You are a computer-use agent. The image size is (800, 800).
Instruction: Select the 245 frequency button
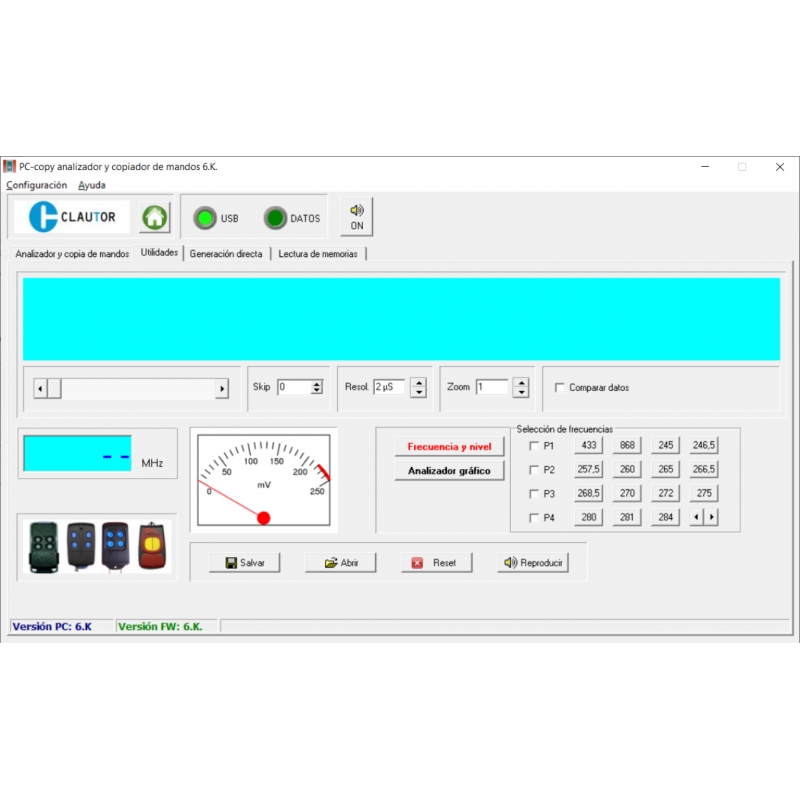click(665, 445)
